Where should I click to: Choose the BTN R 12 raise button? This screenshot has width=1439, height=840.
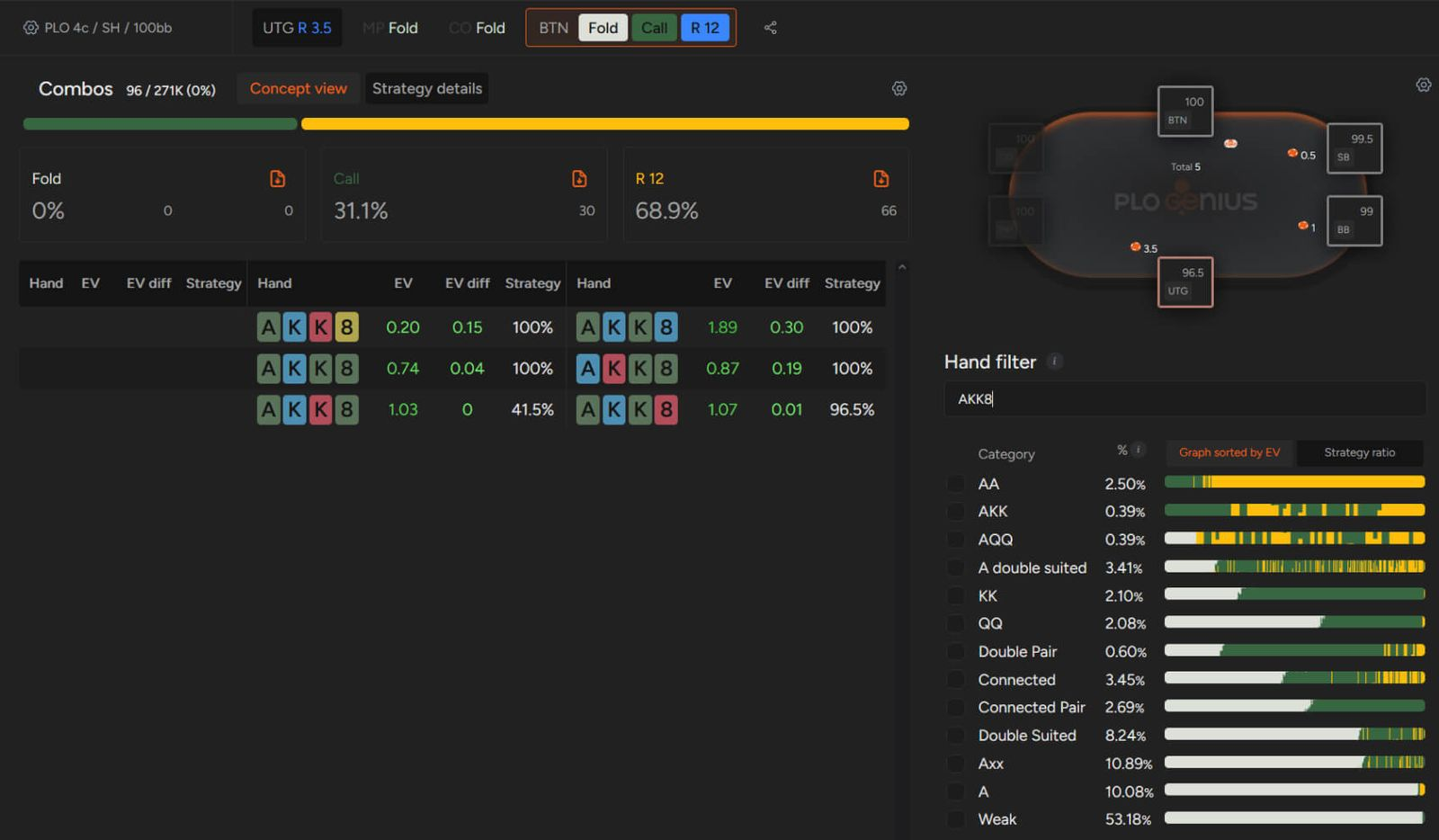[x=704, y=28]
